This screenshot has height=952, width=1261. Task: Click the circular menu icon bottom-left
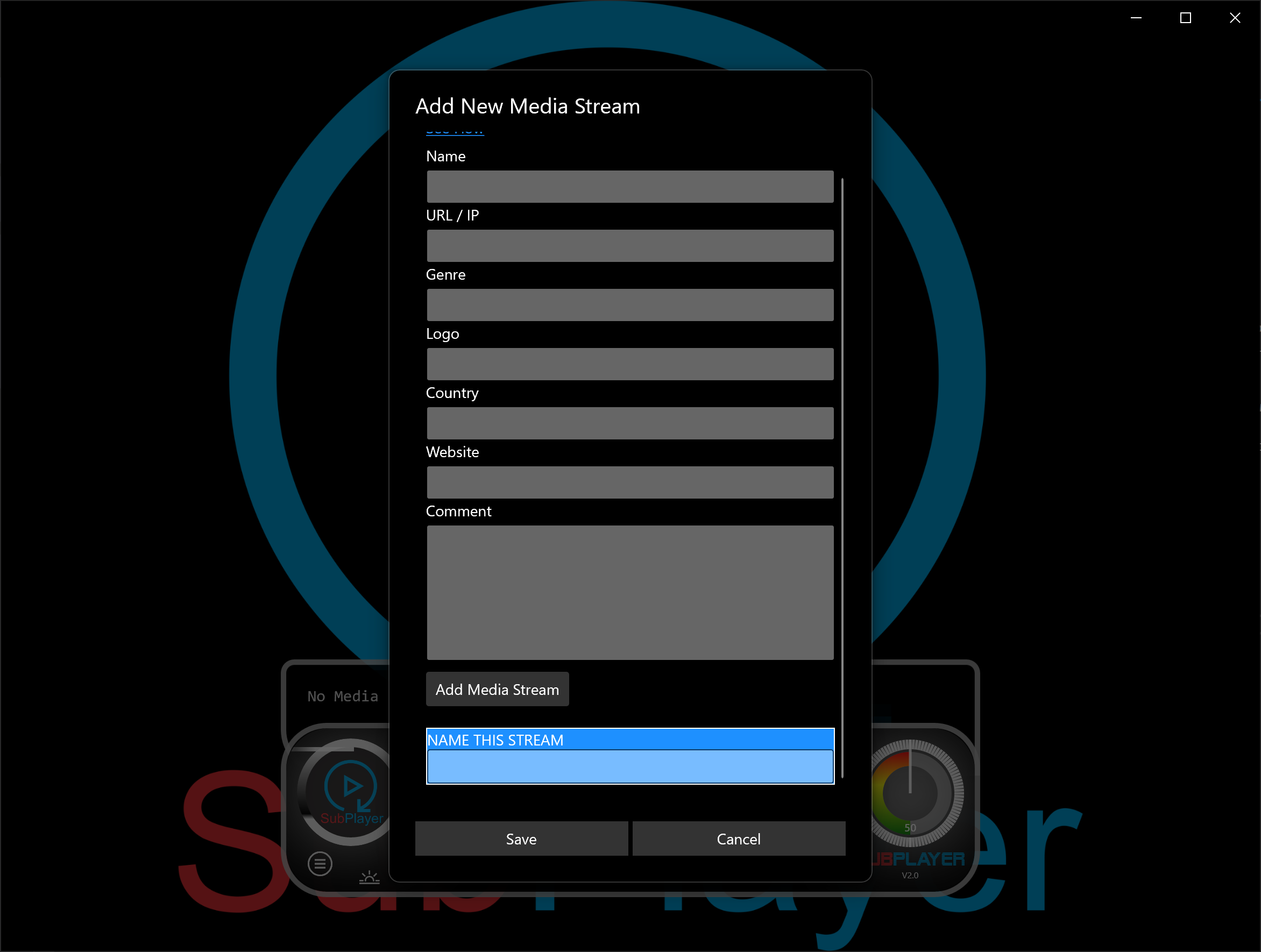(320, 863)
